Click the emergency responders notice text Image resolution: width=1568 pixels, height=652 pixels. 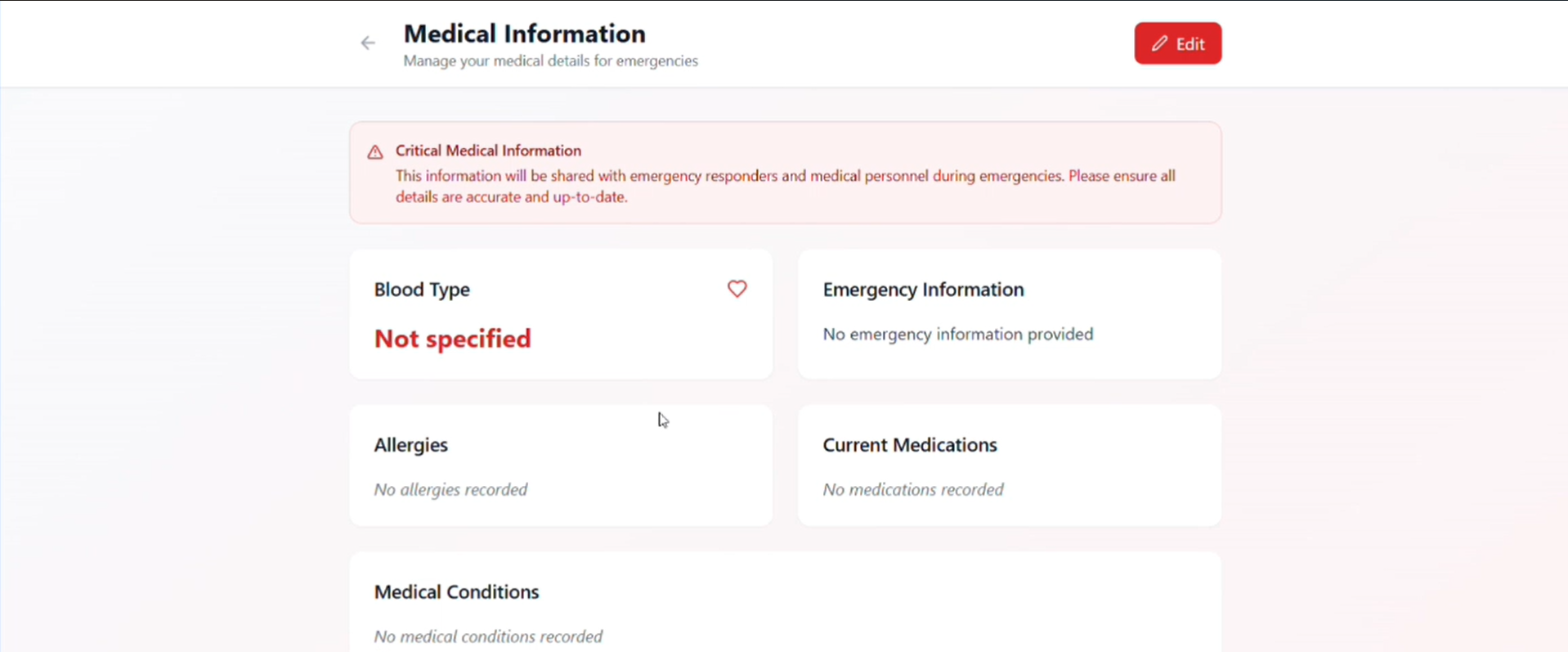(x=785, y=186)
